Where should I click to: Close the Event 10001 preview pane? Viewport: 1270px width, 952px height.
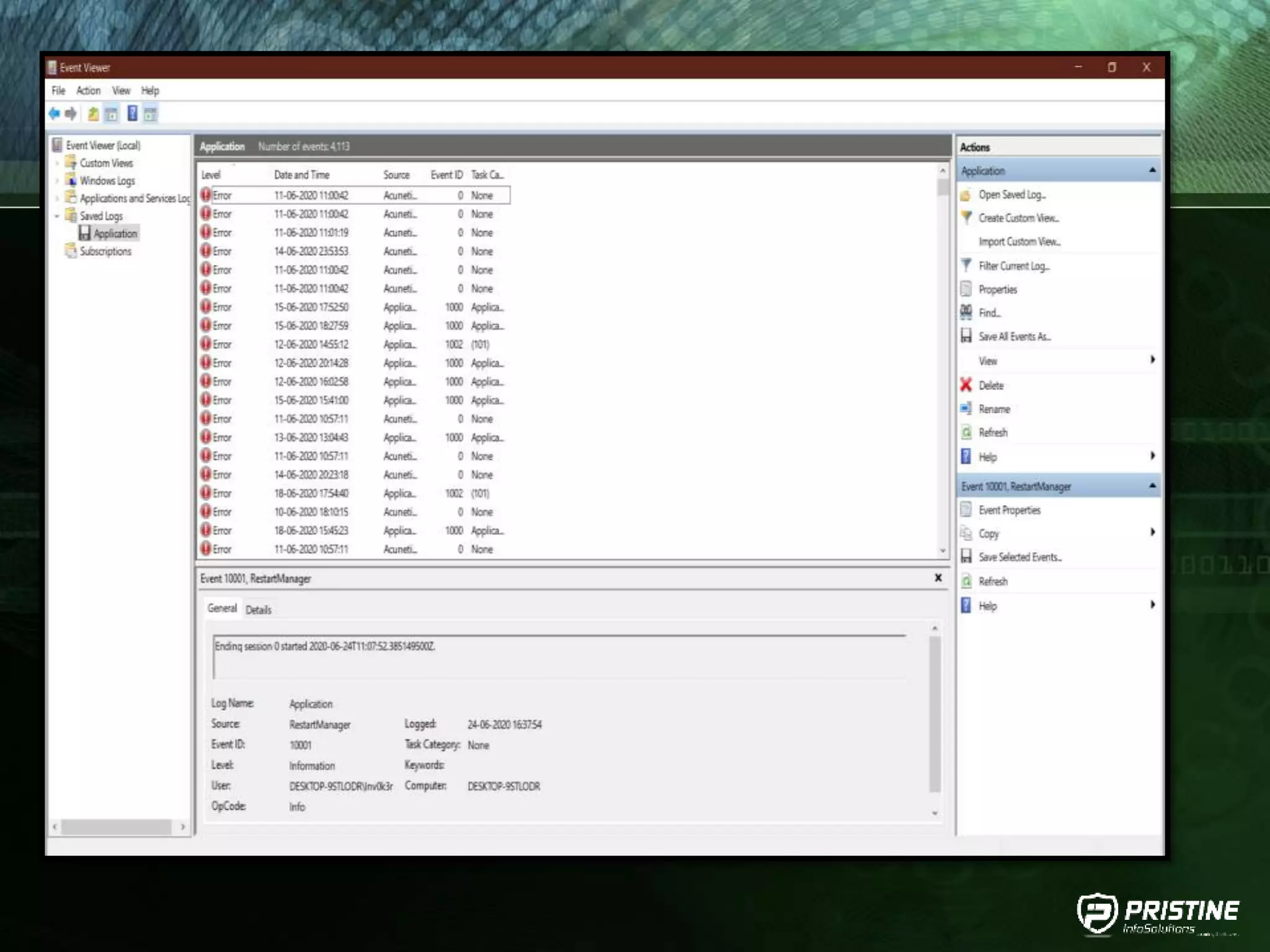(x=938, y=578)
